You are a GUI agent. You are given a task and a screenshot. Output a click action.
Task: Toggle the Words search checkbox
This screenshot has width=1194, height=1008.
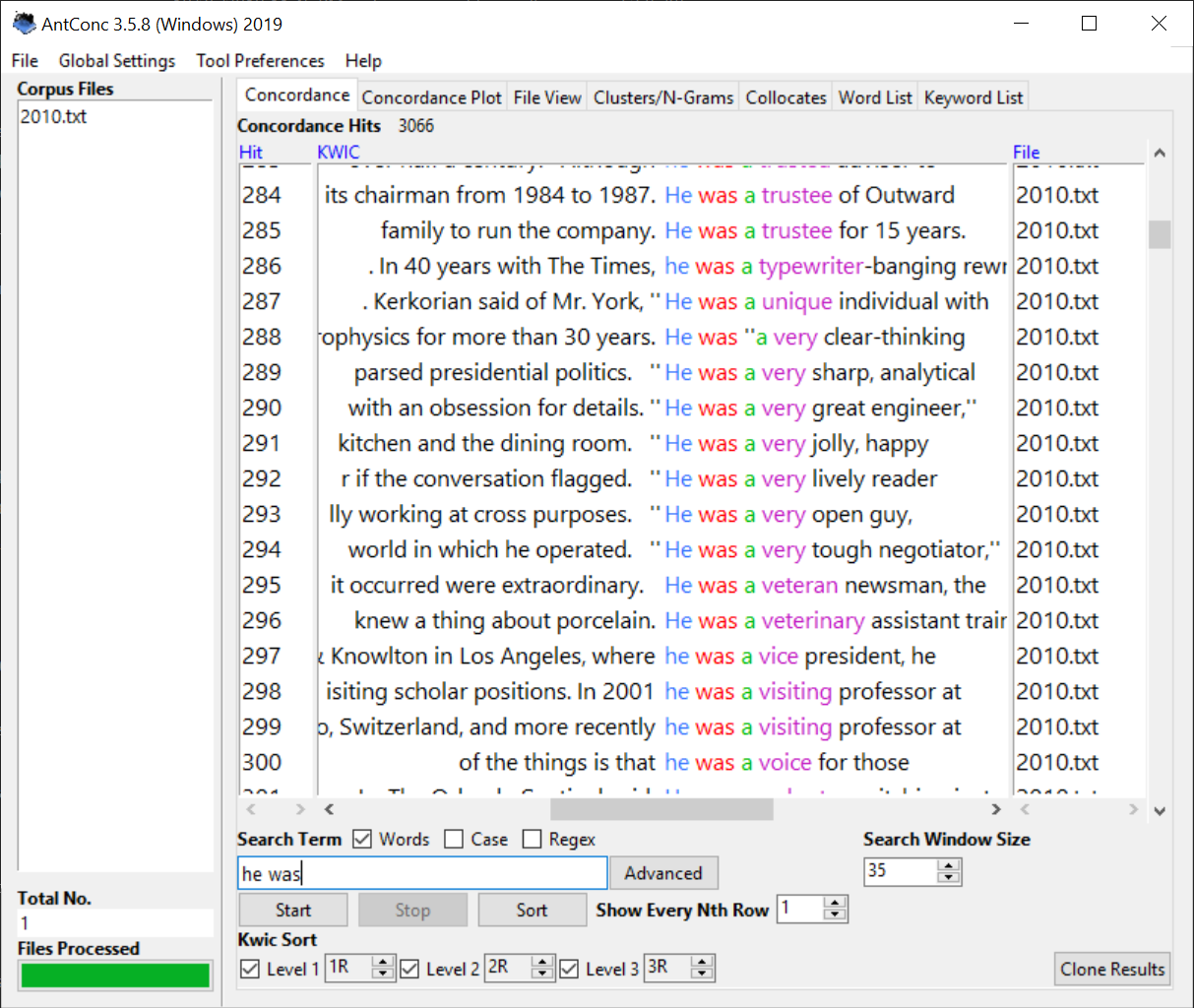click(362, 839)
